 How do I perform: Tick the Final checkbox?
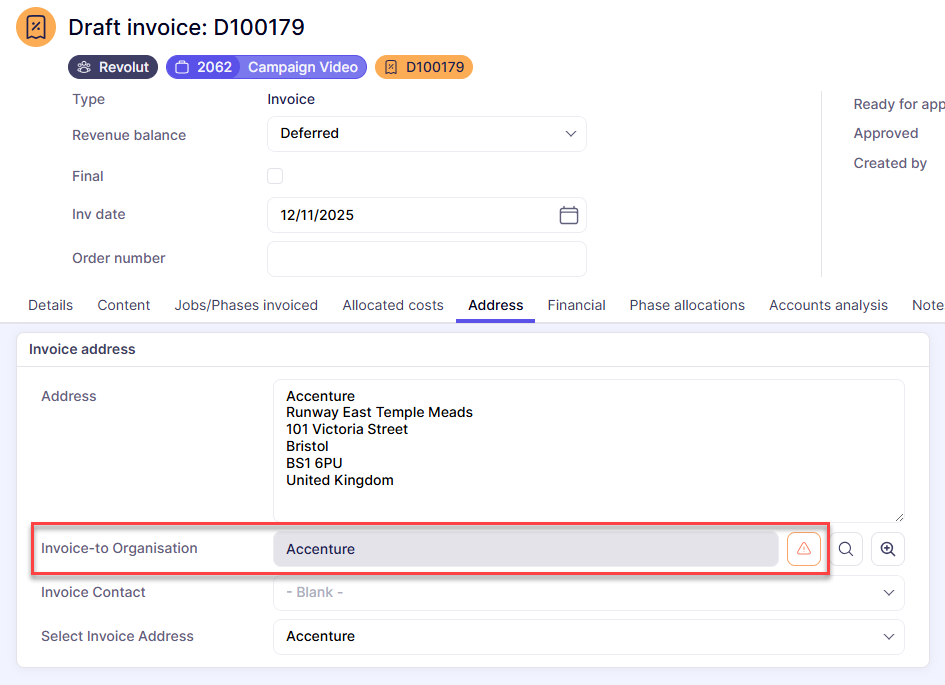point(275,176)
